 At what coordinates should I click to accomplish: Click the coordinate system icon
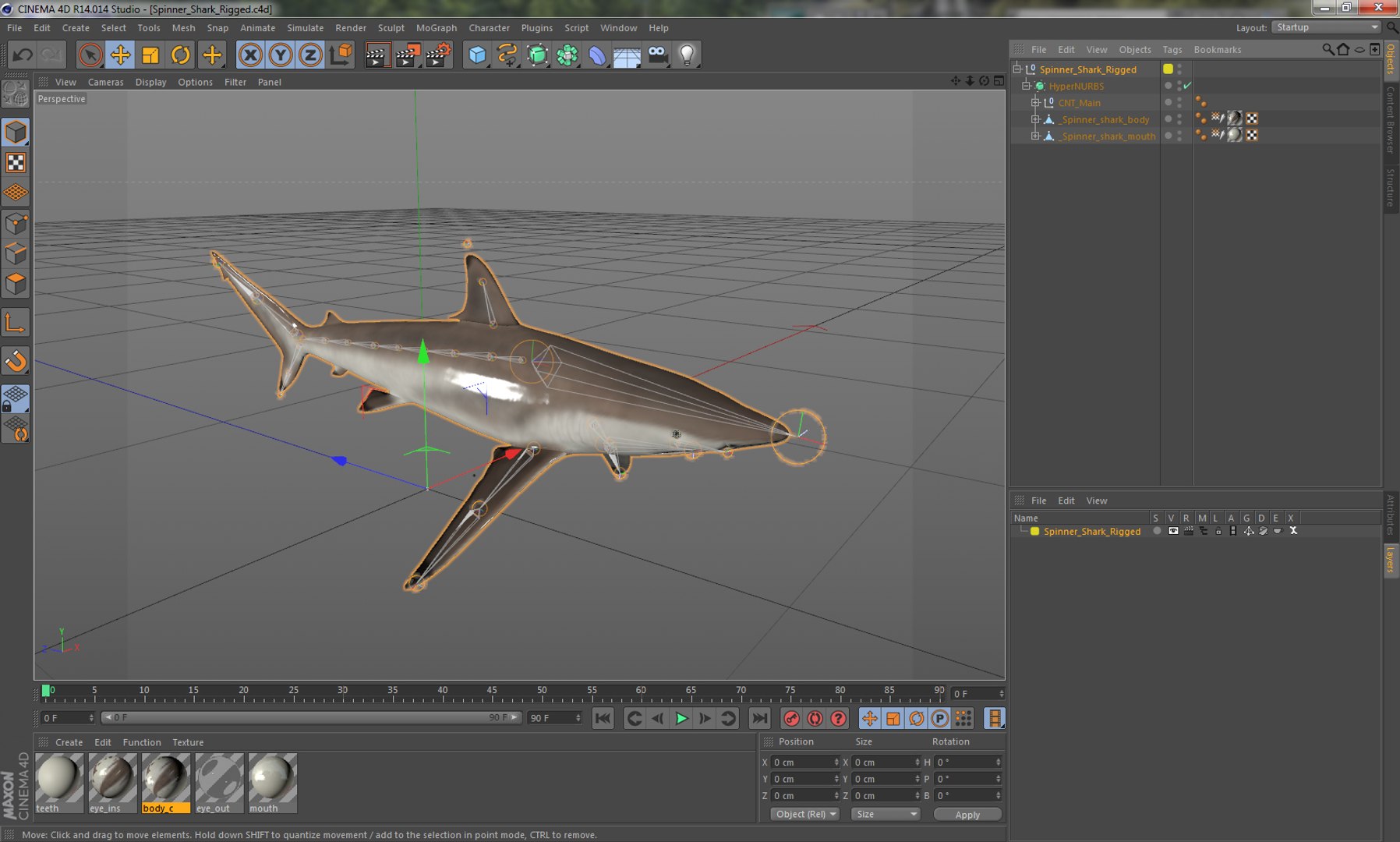point(341,55)
